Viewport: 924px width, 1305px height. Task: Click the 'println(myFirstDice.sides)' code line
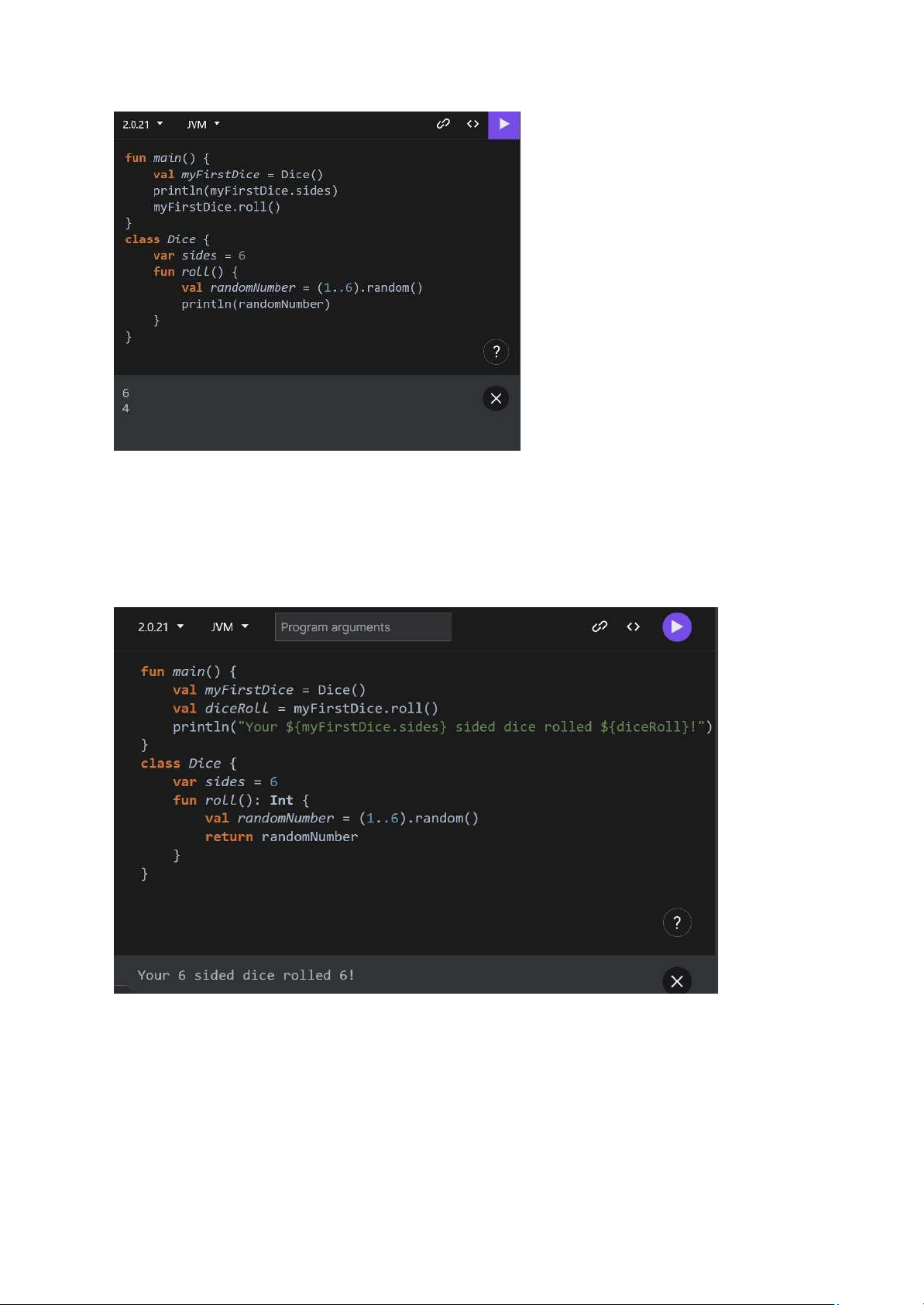tap(245, 191)
